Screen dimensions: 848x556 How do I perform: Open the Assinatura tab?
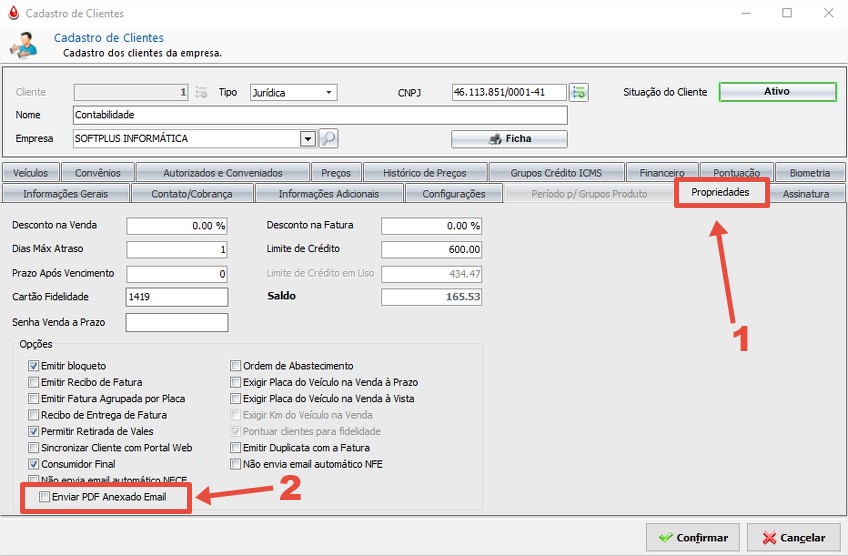(x=806, y=194)
